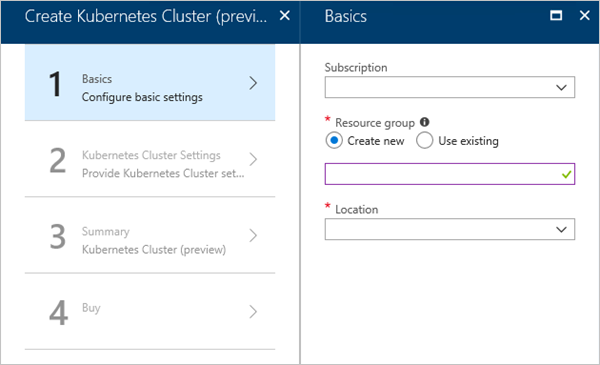Select the Use existing radio button
Image resolution: width=600 pixels, height=365 pixels.
(424, 140)
